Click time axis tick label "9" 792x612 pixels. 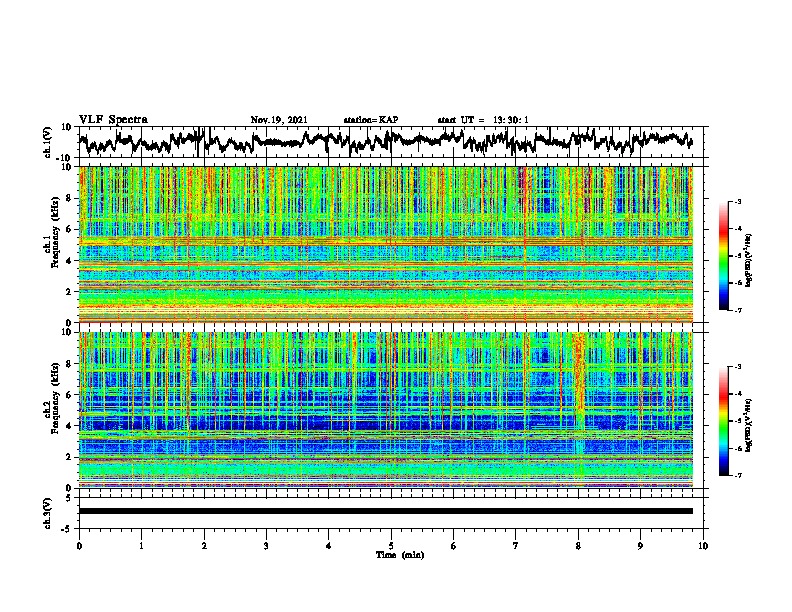tap(640, 546)
